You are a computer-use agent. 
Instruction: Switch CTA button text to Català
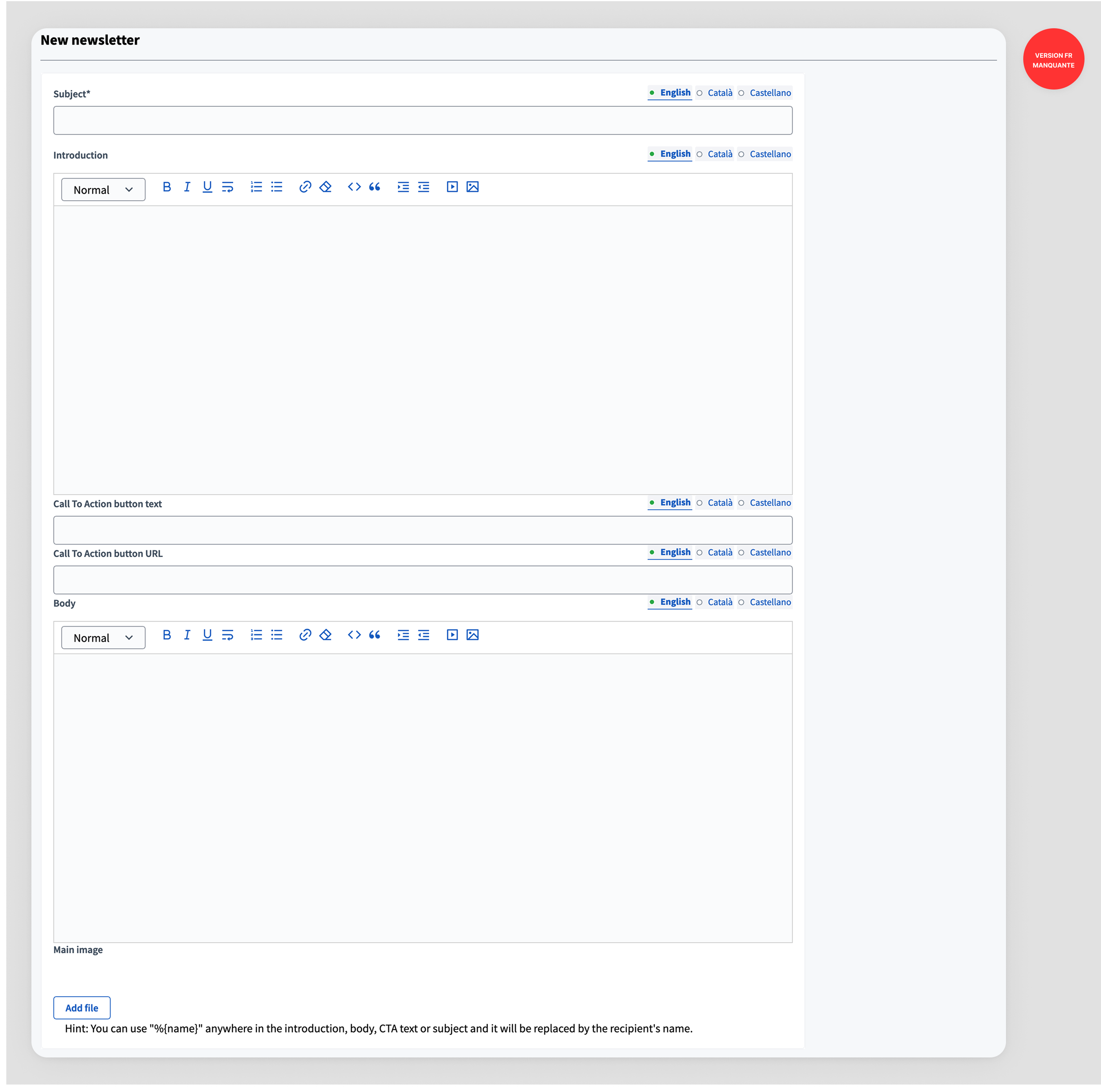point(715,503)
